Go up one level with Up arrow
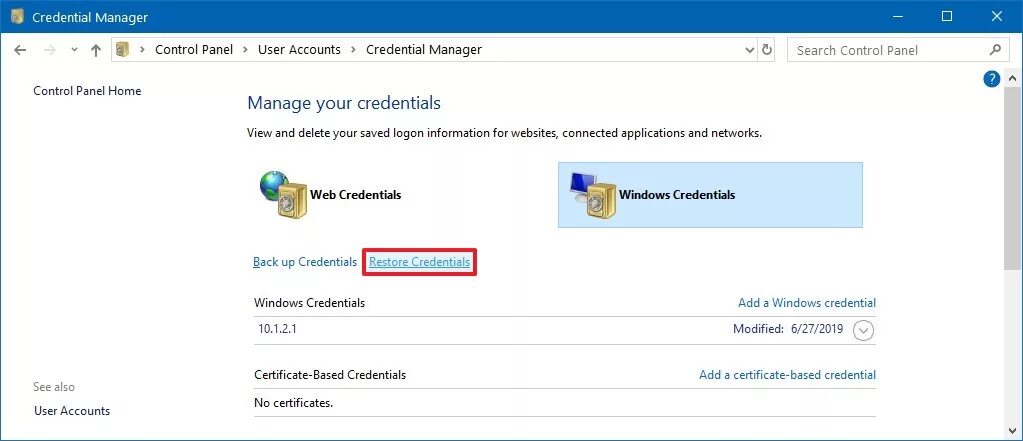 [96, 50]
